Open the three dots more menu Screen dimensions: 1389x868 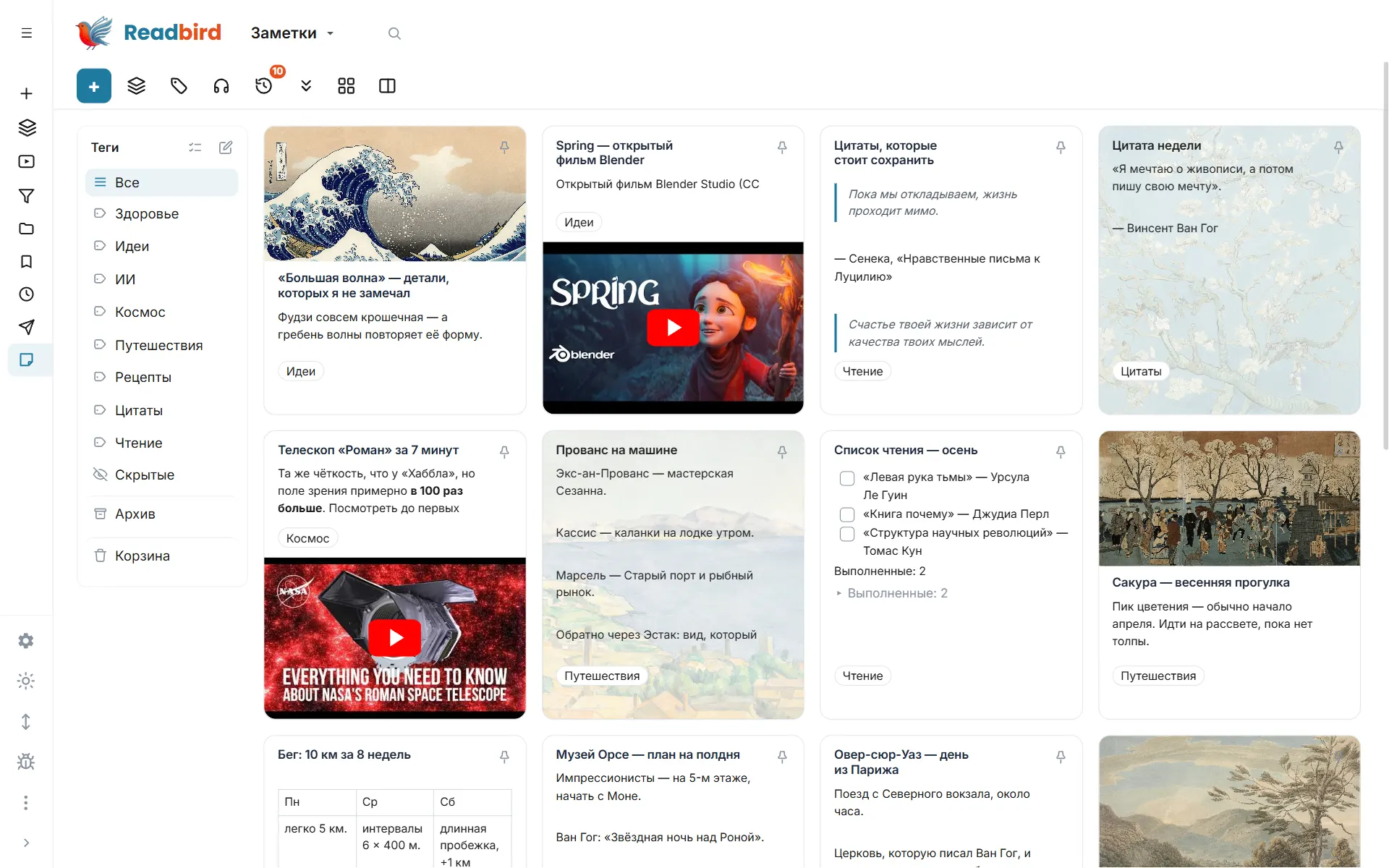tap(26, 803)
